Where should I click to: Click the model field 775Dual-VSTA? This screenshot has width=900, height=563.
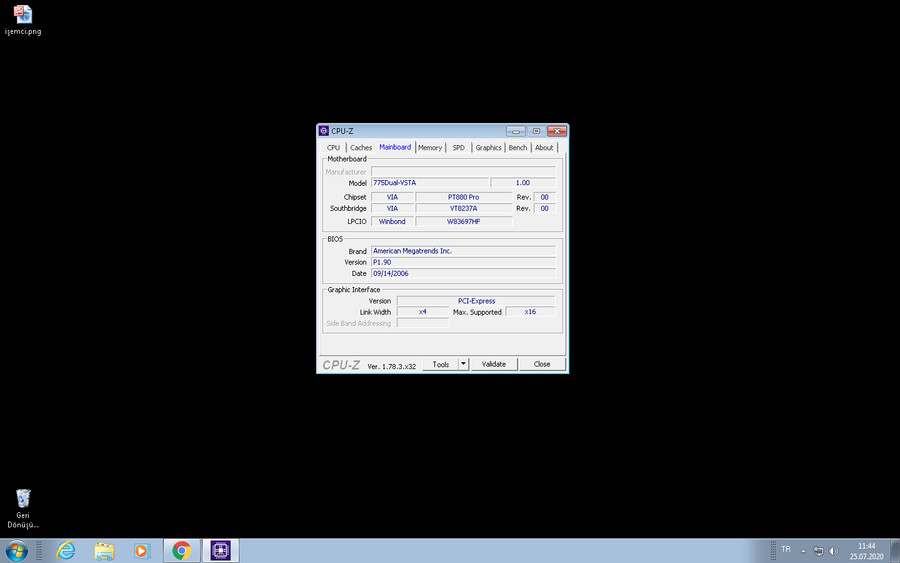pos(430,183)
